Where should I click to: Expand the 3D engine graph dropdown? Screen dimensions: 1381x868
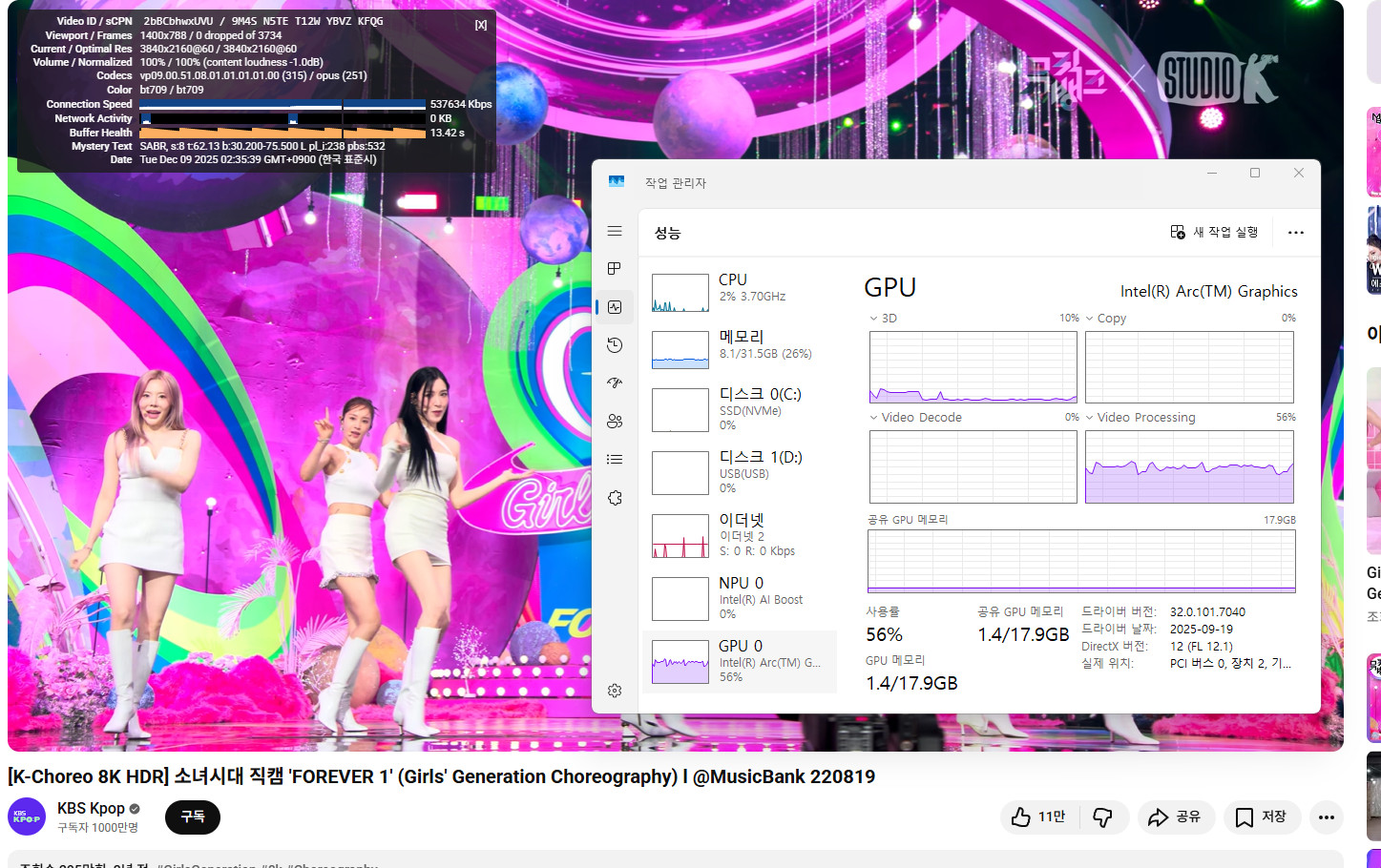coord(873,319)
